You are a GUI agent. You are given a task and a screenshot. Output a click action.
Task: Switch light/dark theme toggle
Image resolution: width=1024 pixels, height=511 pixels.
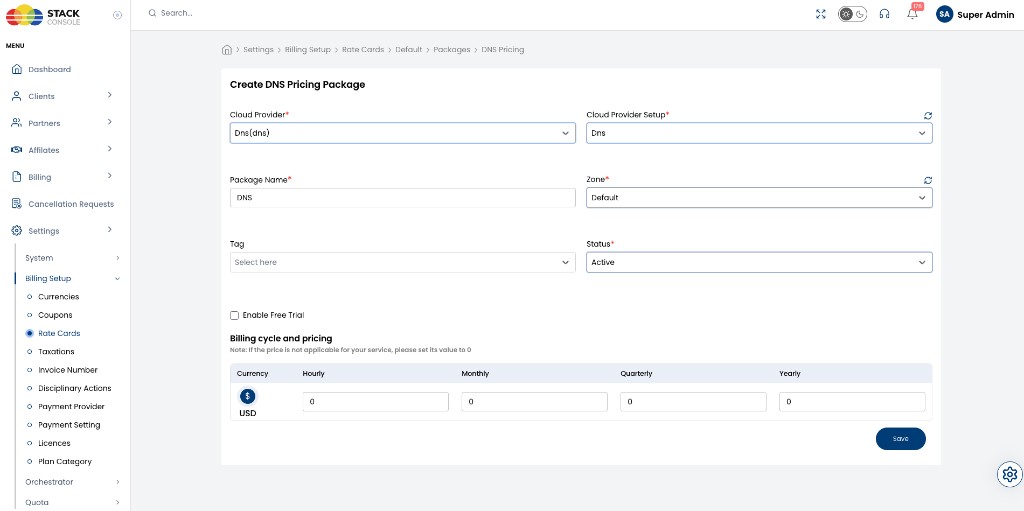pos(852,14)
